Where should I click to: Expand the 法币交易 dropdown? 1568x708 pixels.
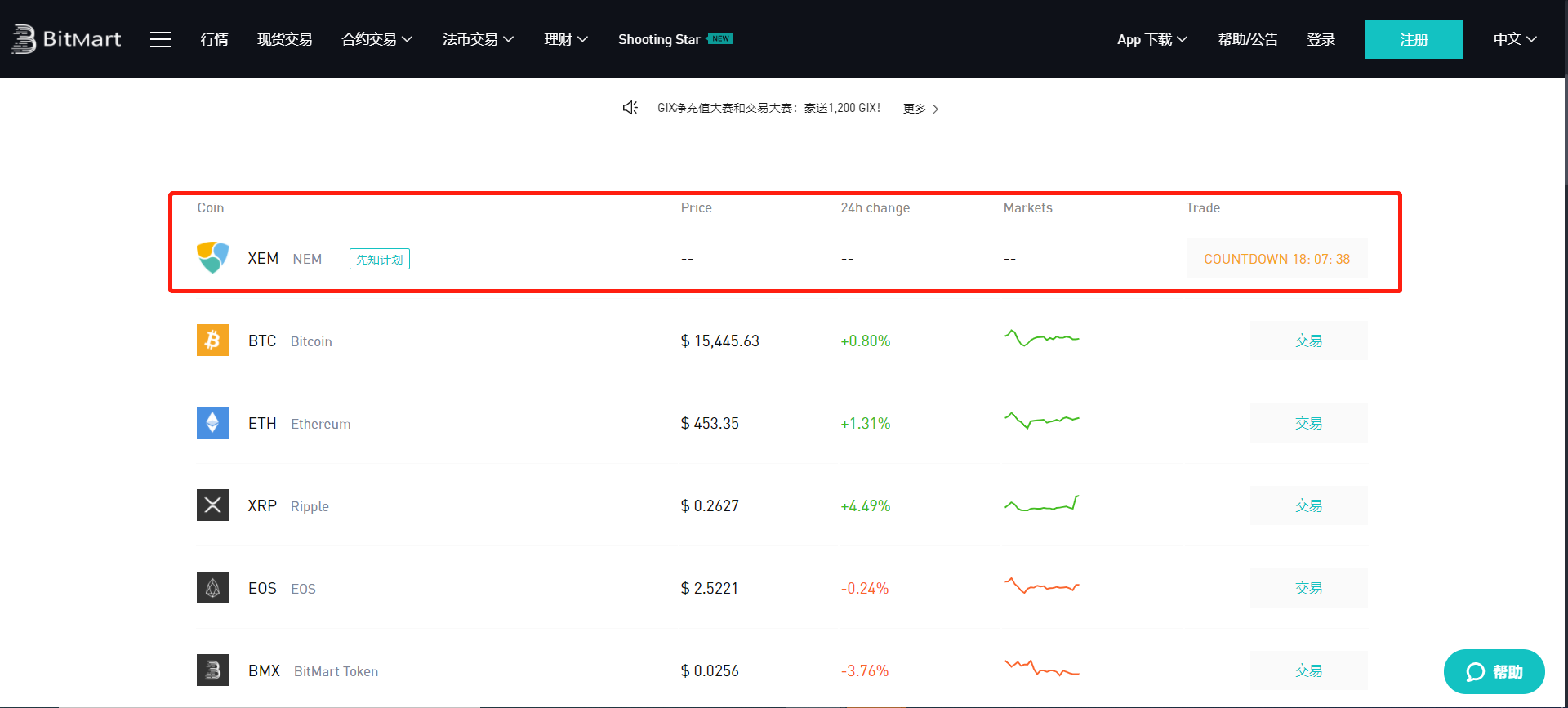(x=478, y=39)
